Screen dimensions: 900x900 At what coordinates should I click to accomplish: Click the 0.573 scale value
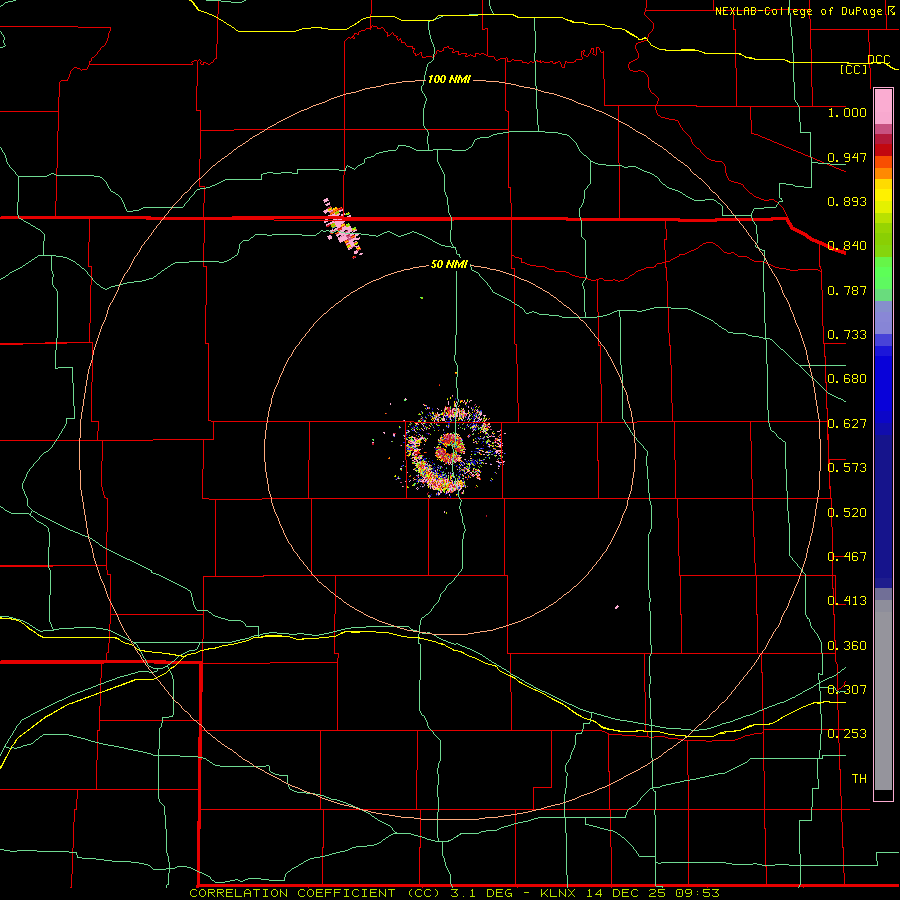pos(847,468)
